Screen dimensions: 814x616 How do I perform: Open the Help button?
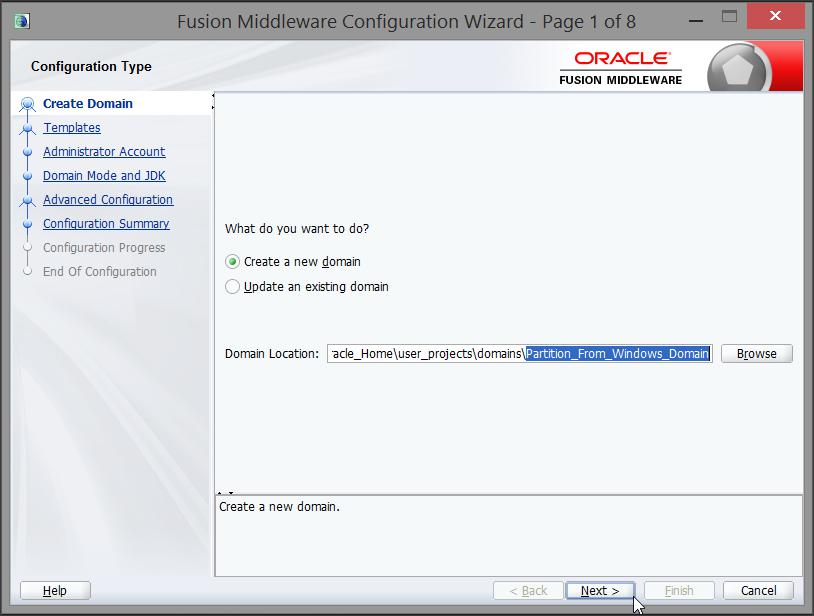55,591
